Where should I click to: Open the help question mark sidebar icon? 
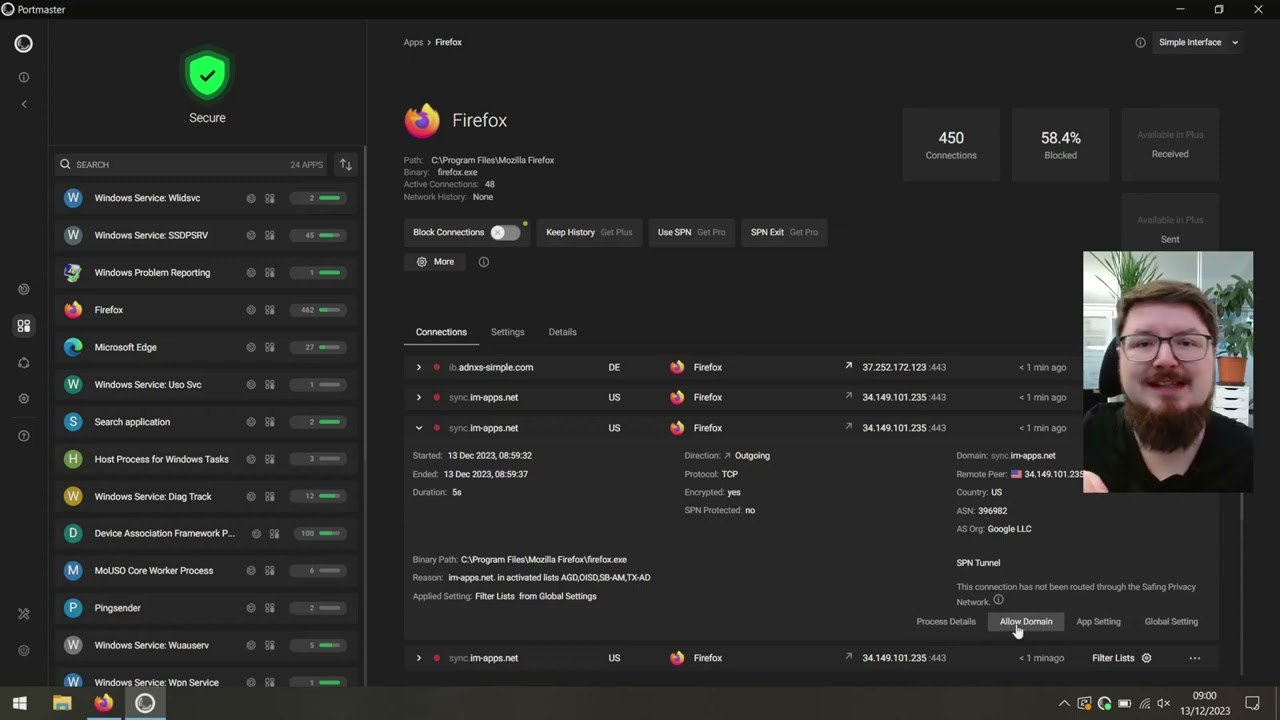point(24,436)
